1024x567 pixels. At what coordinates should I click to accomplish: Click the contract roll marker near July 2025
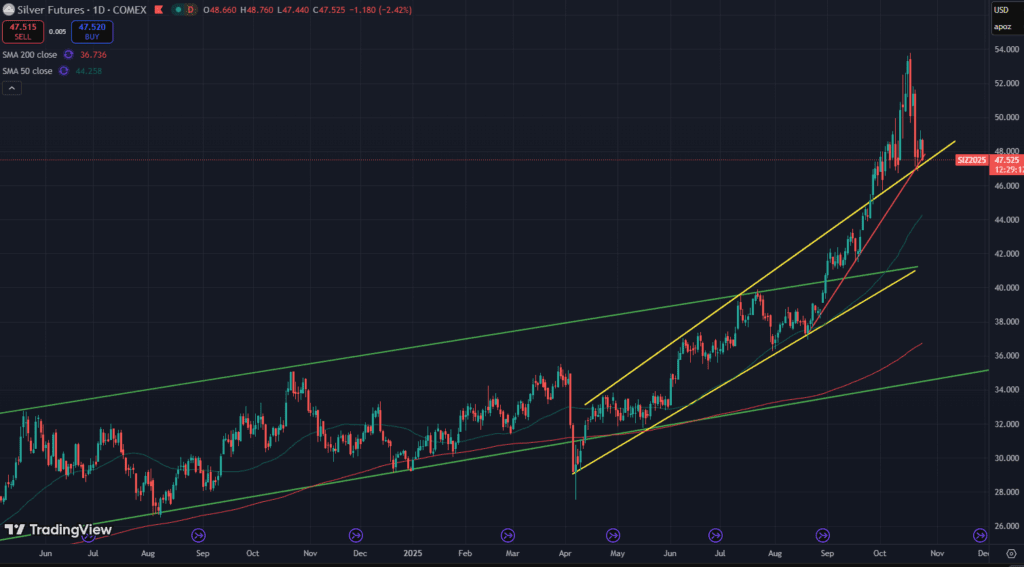coord(715,535)
